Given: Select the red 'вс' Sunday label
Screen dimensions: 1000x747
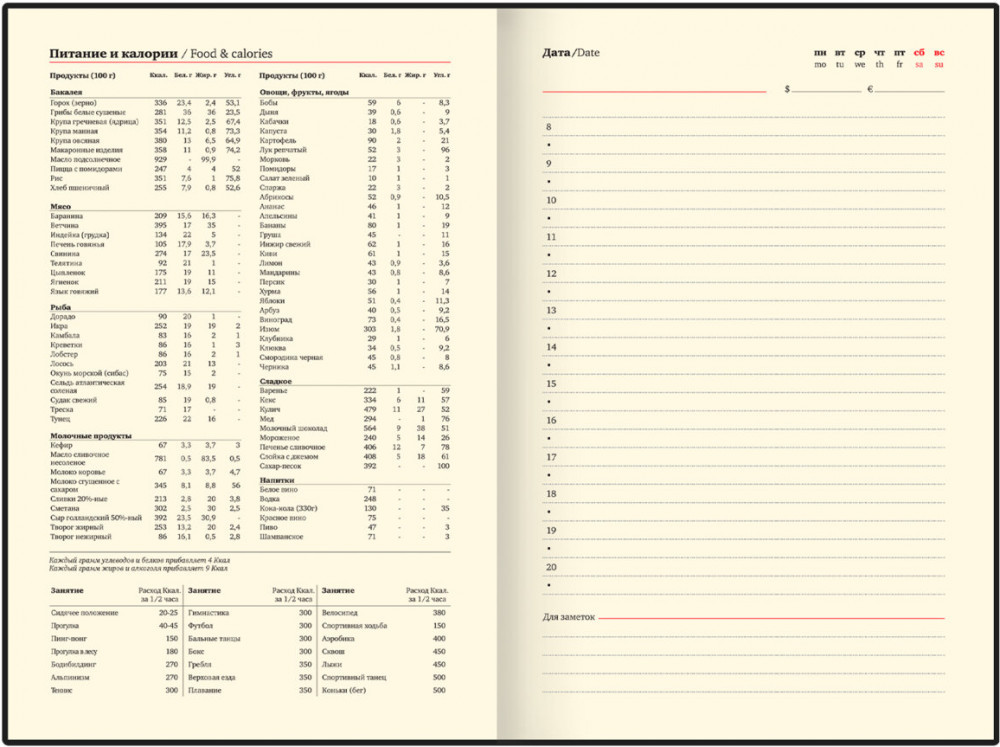Looking at the screenshot, I should 939,52.
